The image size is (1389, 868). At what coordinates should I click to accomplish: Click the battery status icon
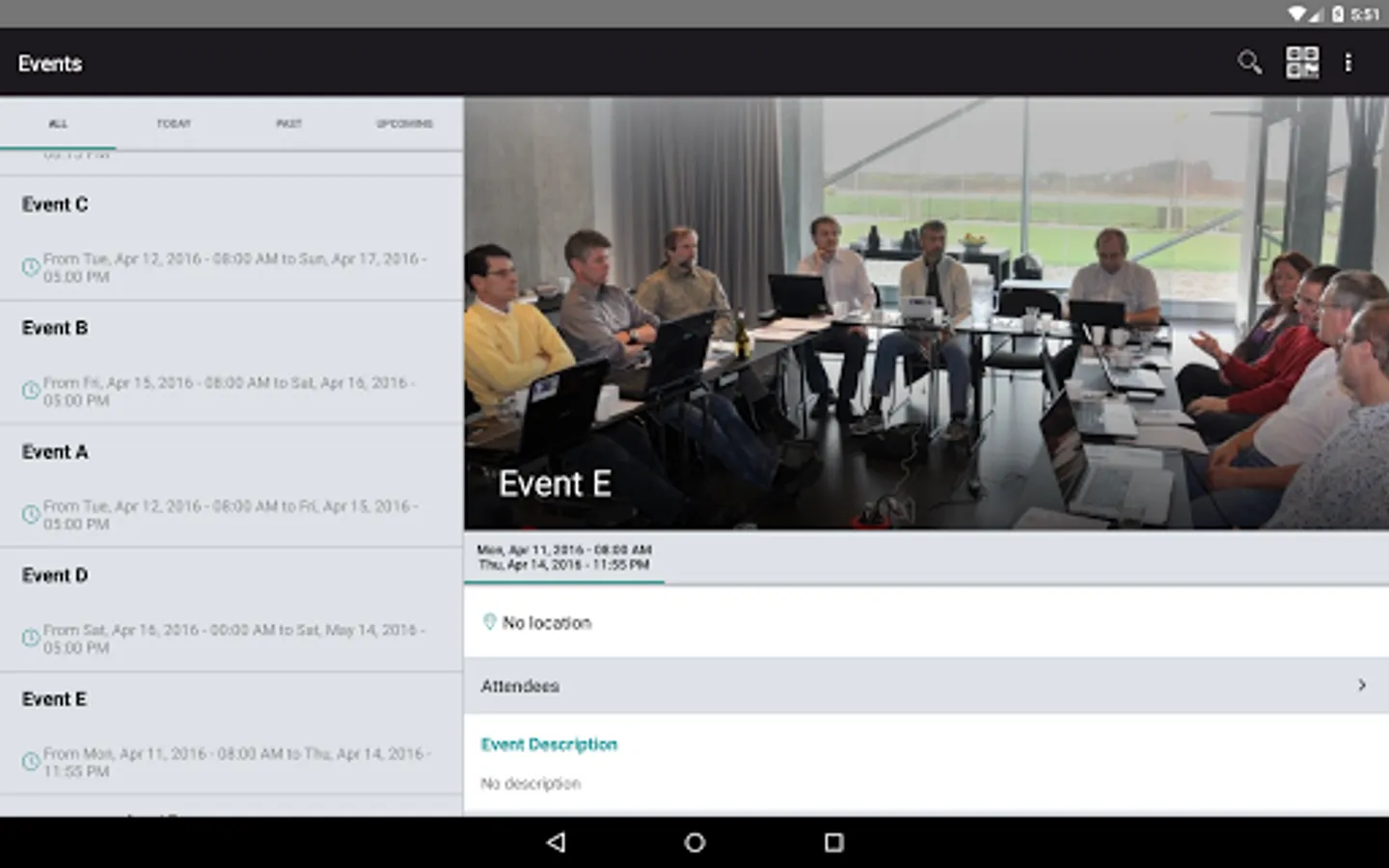tap(1338, 14)
